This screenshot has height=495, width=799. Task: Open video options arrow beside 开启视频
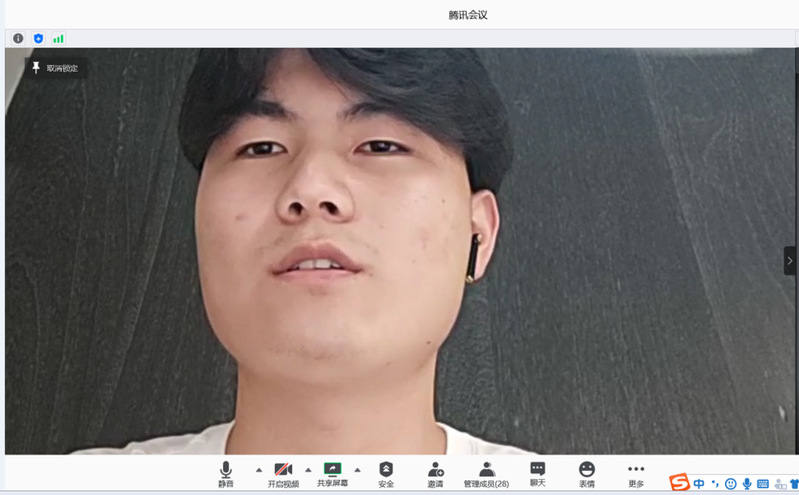point(308,469)
